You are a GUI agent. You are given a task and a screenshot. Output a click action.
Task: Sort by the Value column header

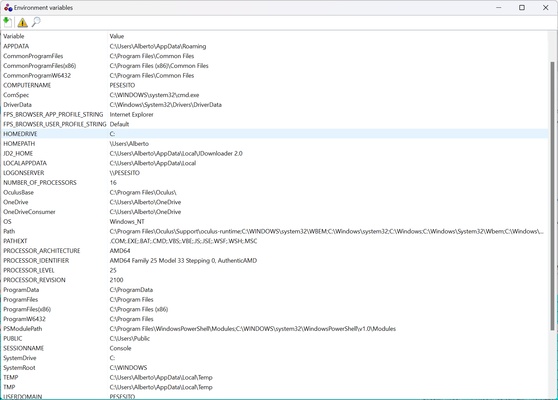point(117,36)
